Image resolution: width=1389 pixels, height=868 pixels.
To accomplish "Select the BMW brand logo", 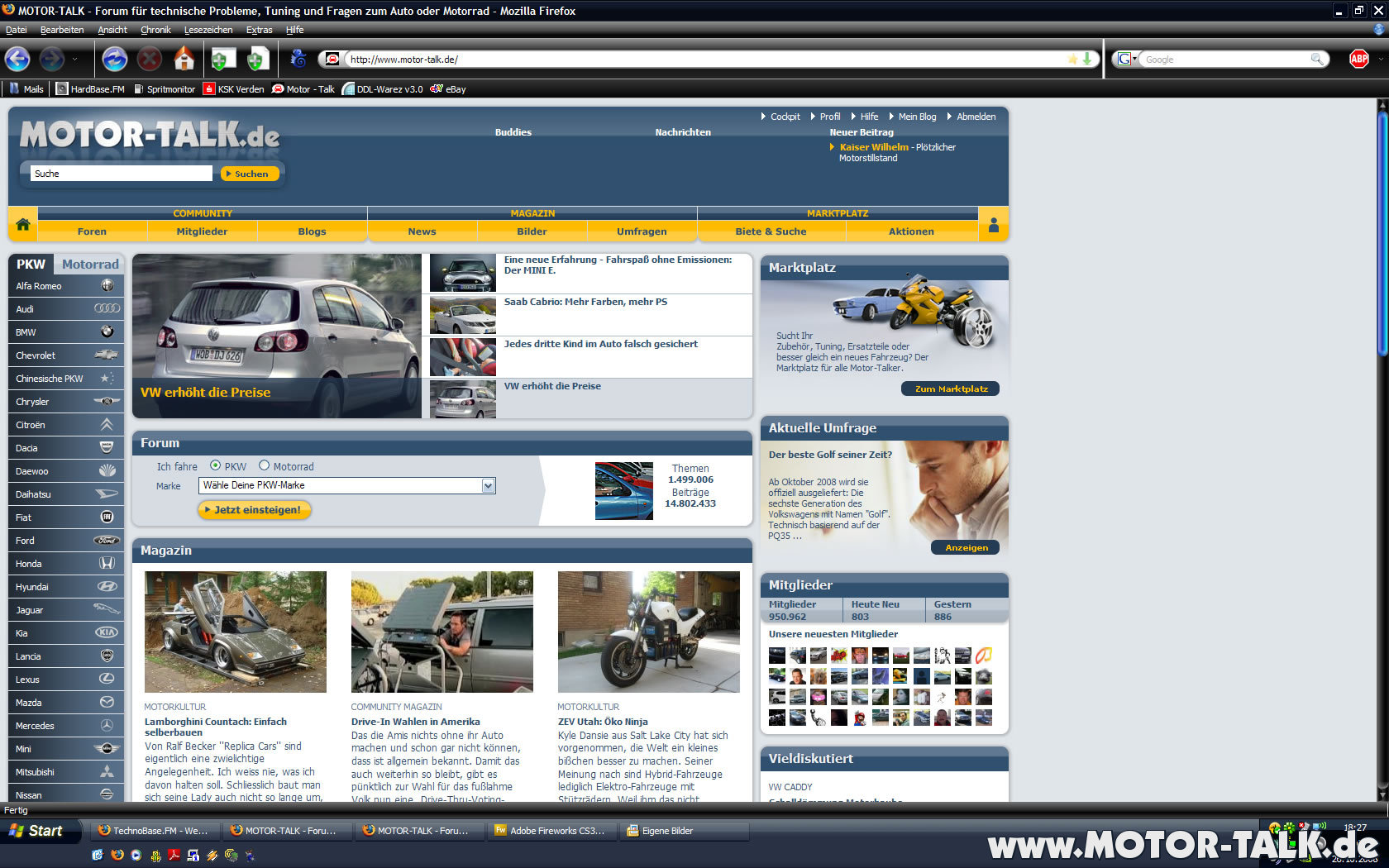I will tap(107, 331).
